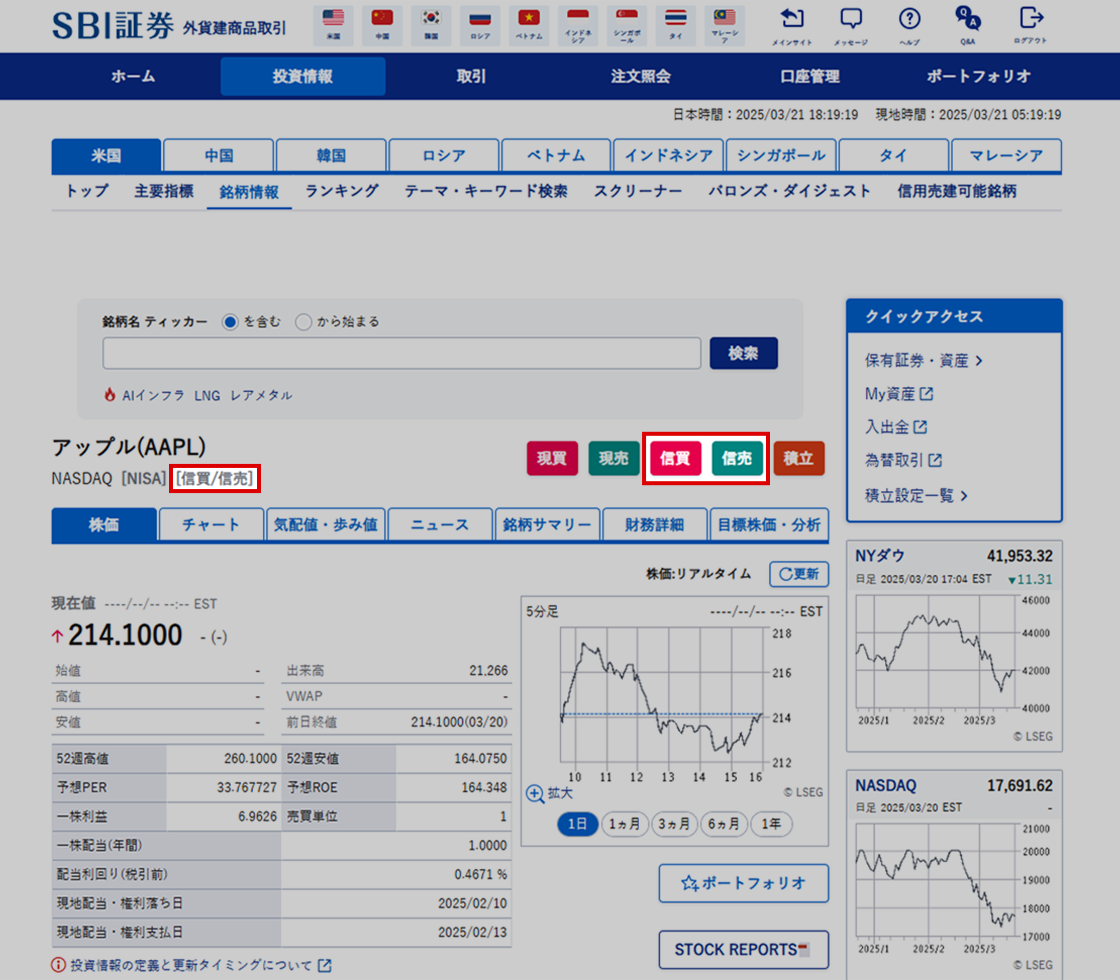Click the 信買 margin buy button
1120x980 pixels.
coord(675,459)
